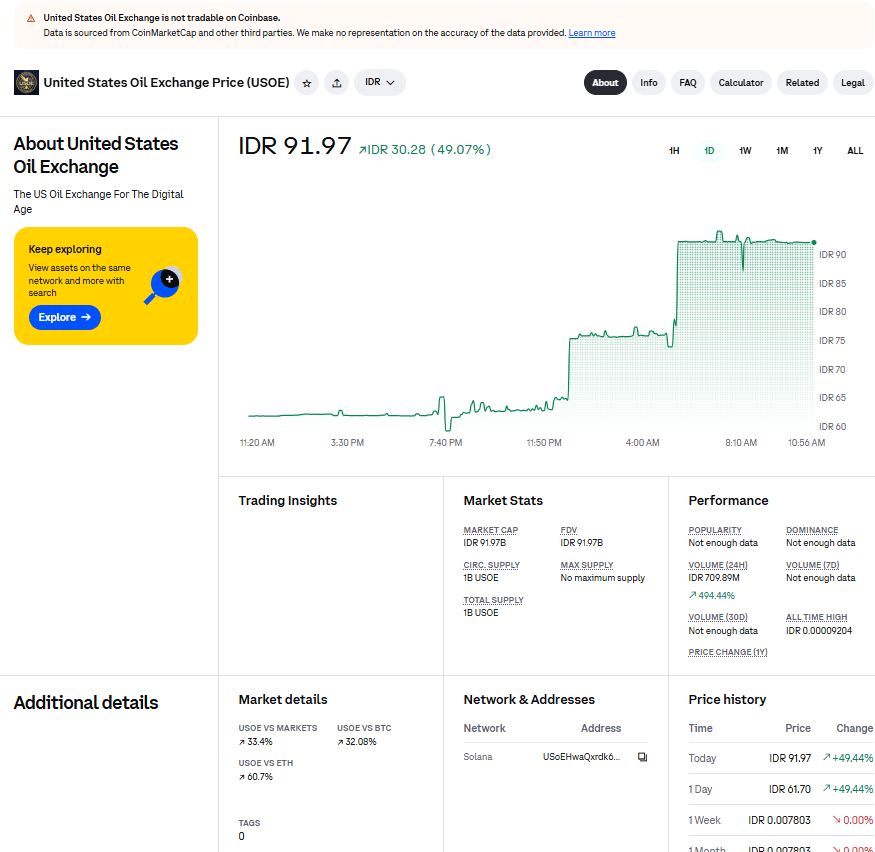Go to the Calculator tab
The height and width of the screenshot is (852, 875).
click(741, 83)
